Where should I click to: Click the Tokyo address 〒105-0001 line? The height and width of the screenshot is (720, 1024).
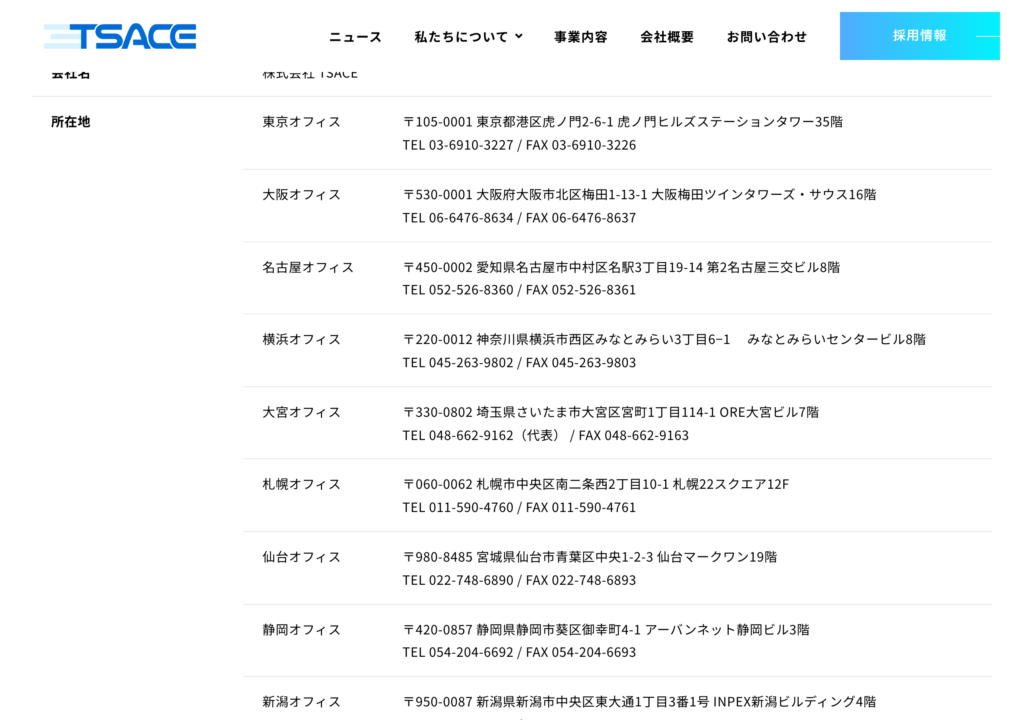(622, 122)
